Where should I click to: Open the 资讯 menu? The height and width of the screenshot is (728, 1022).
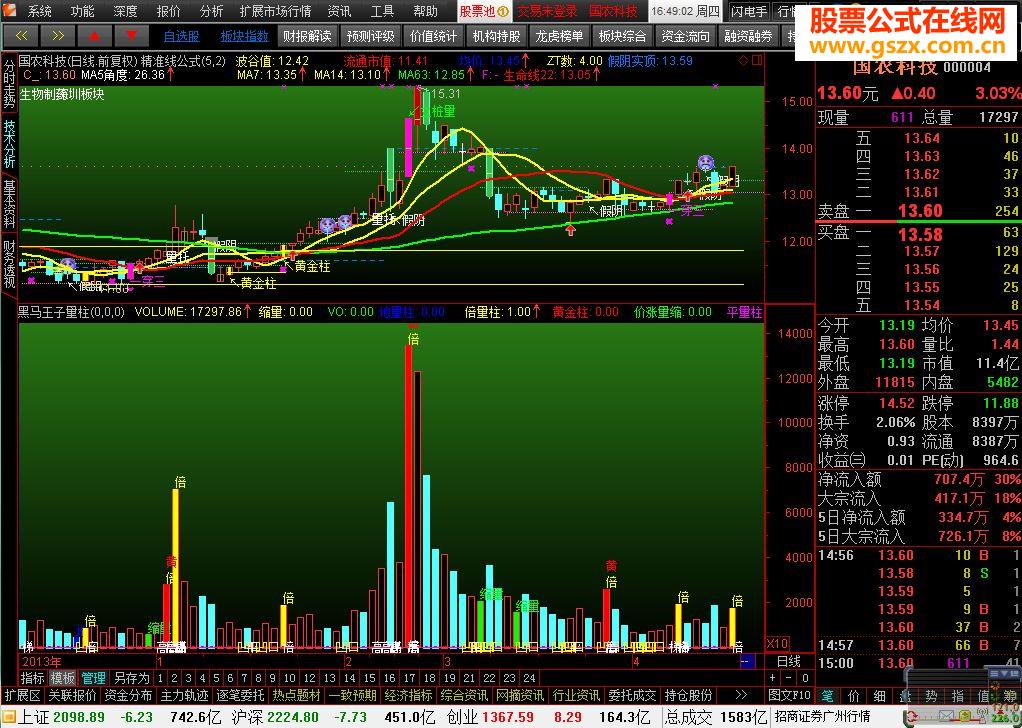coord(339,11)
